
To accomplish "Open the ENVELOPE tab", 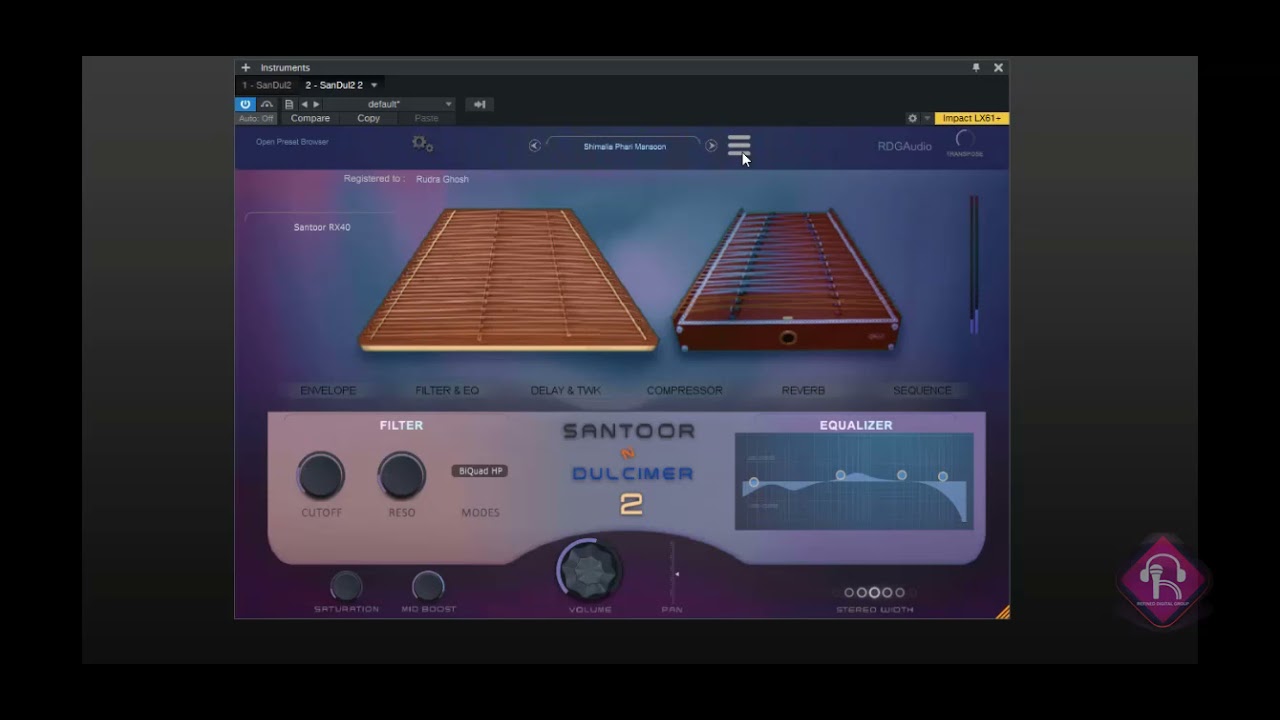I will click(x=328, y=390).
